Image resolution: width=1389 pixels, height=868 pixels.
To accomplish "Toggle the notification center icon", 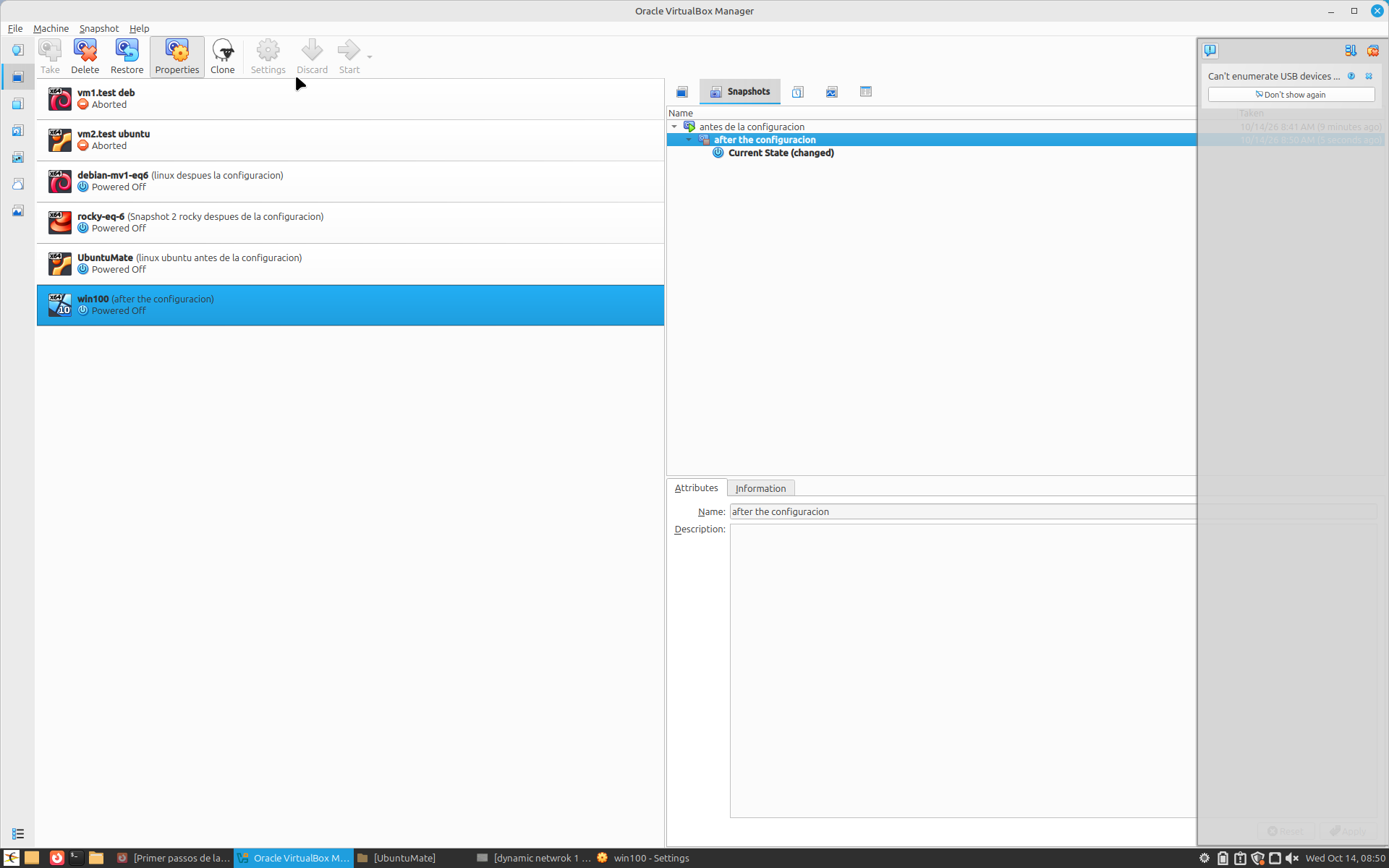I will tap(1210, 51).
